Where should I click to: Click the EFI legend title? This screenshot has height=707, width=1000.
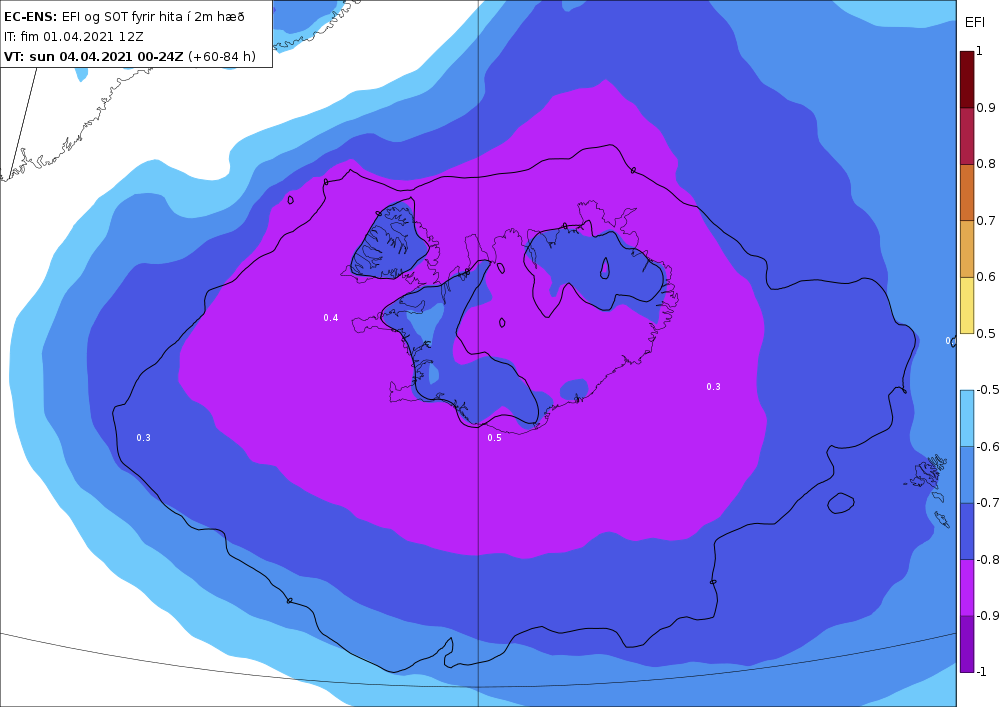point(974,23)
